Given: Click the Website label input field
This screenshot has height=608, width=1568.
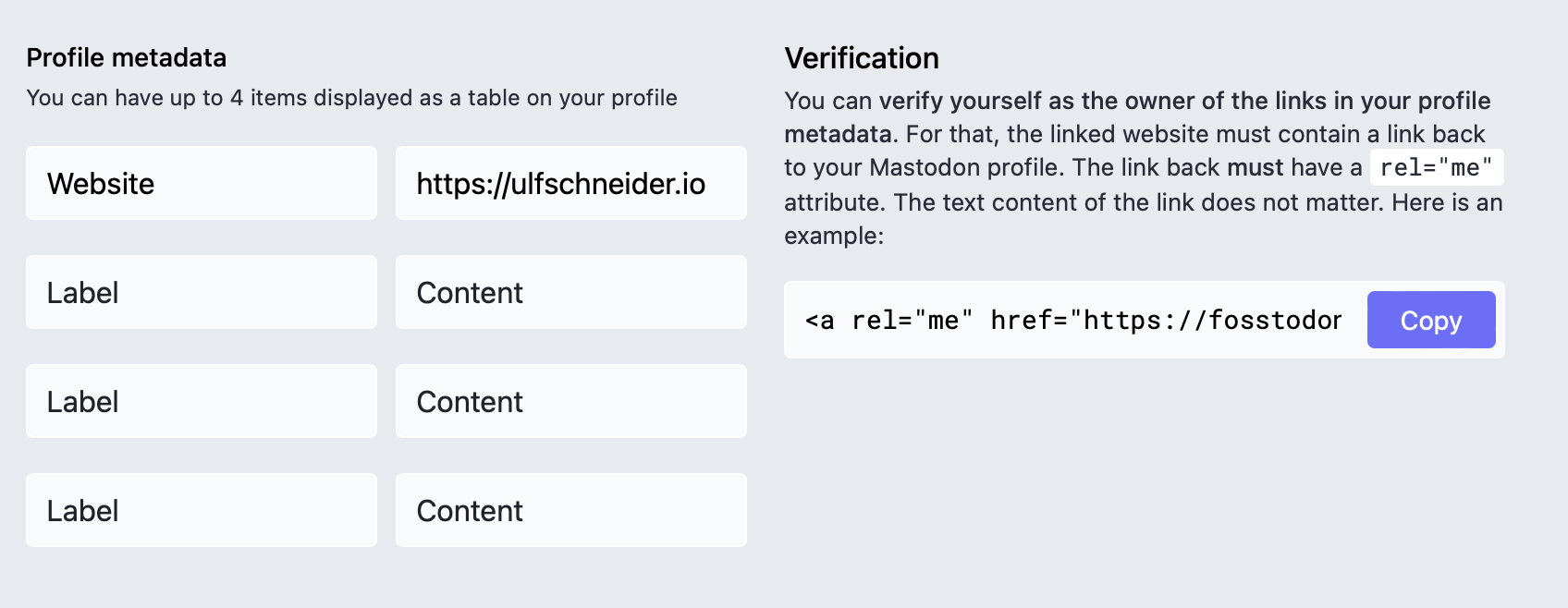Looking at the screenshot, I should click(x=201, y=183).
